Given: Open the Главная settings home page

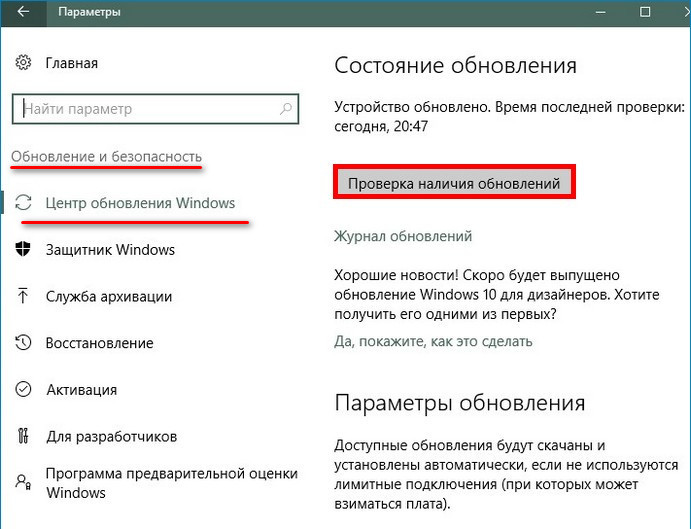Looking at the screenshot, I should 71,63.
